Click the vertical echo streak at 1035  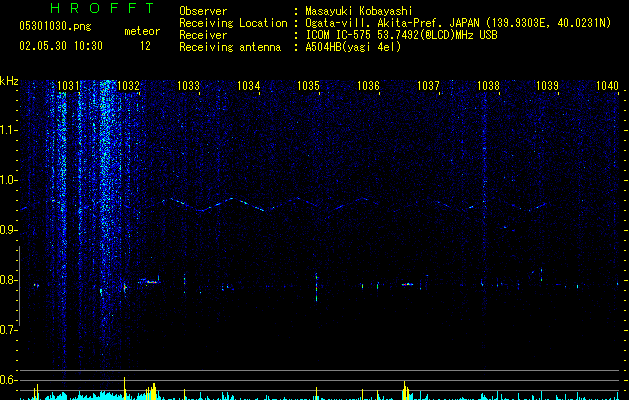pos(317,287)
